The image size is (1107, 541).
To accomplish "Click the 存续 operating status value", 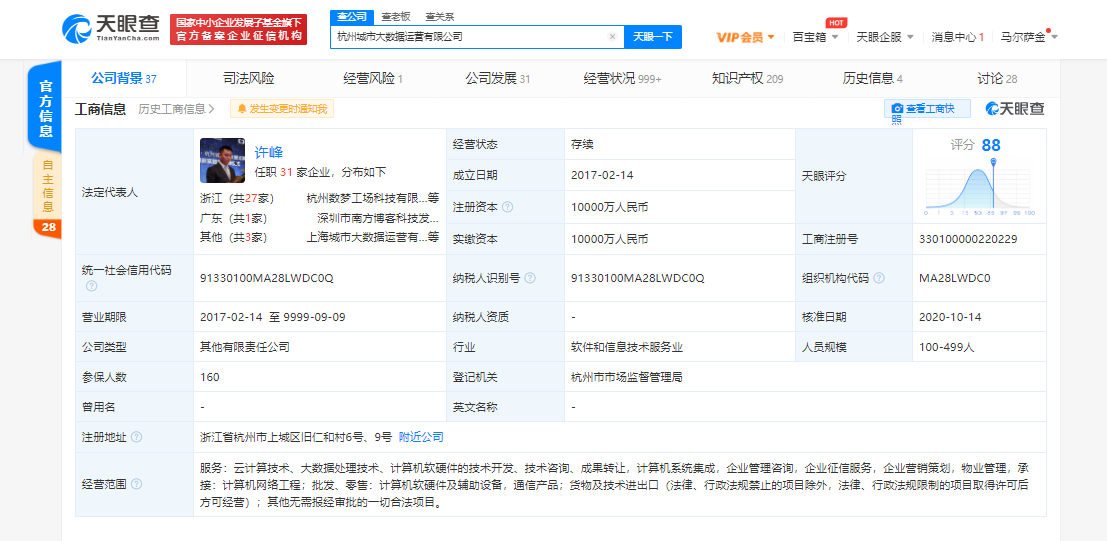I will (x=582, y=144).
